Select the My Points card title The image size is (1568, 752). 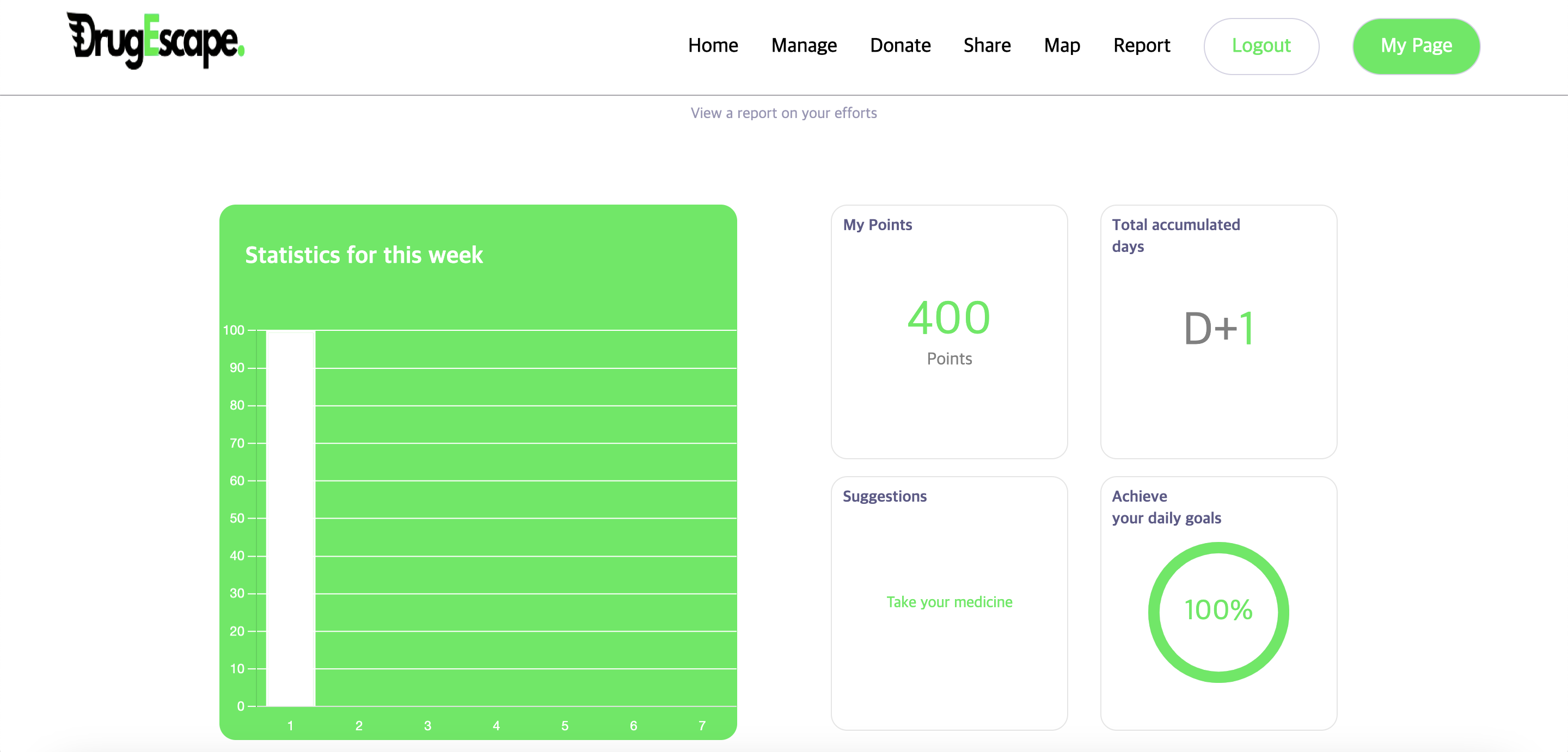(x=877, y=225)
